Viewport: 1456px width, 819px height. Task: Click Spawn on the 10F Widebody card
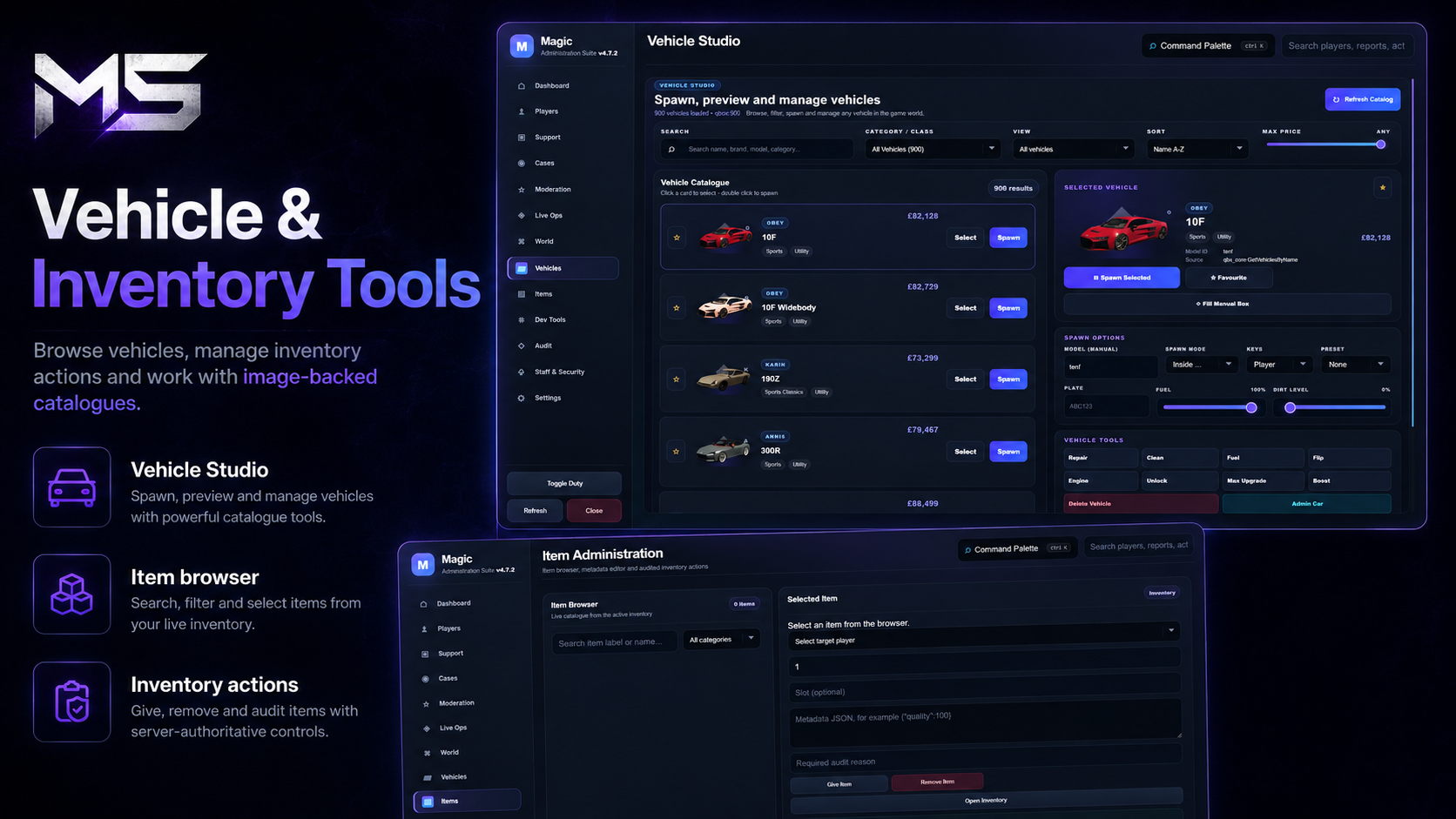click(1008, 308)
